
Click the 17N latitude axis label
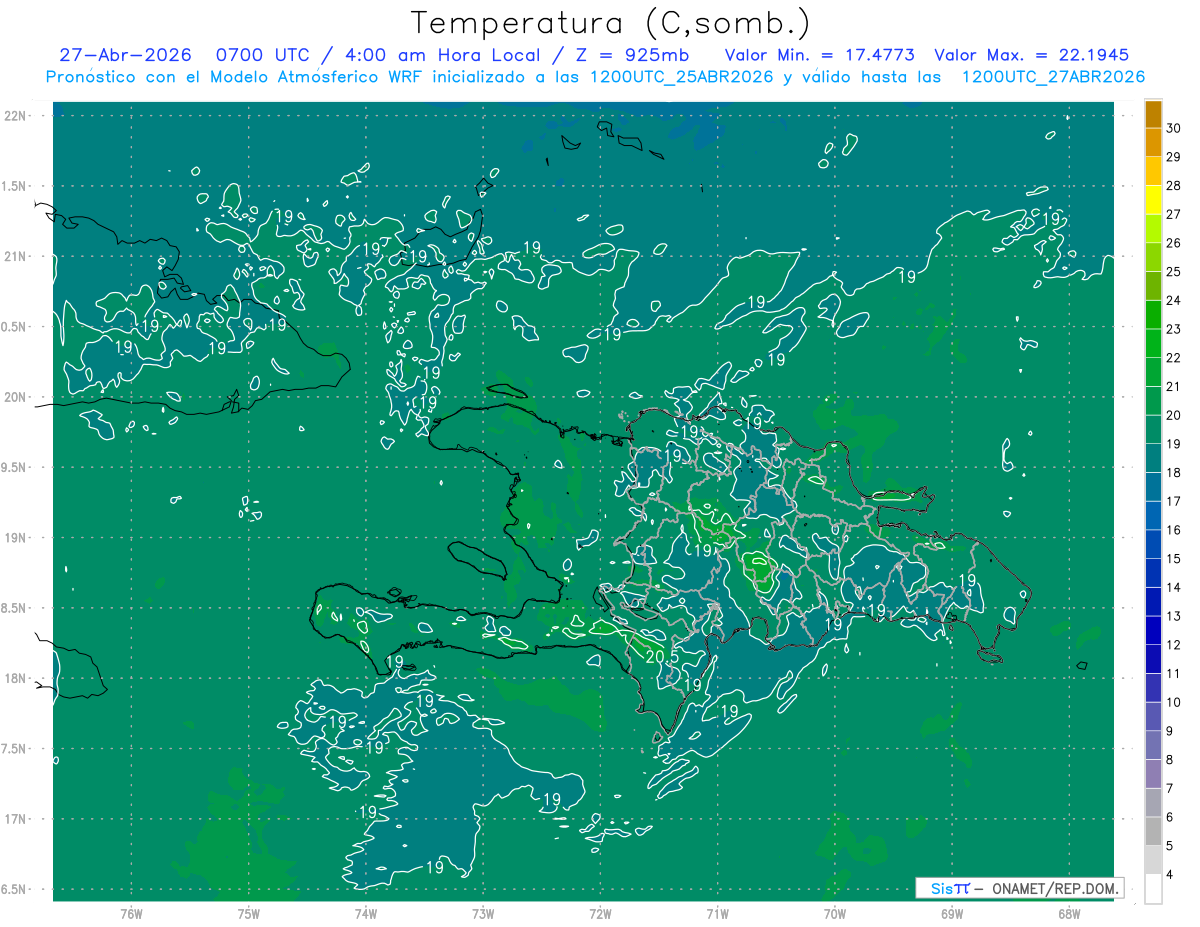tap(15, 819)
